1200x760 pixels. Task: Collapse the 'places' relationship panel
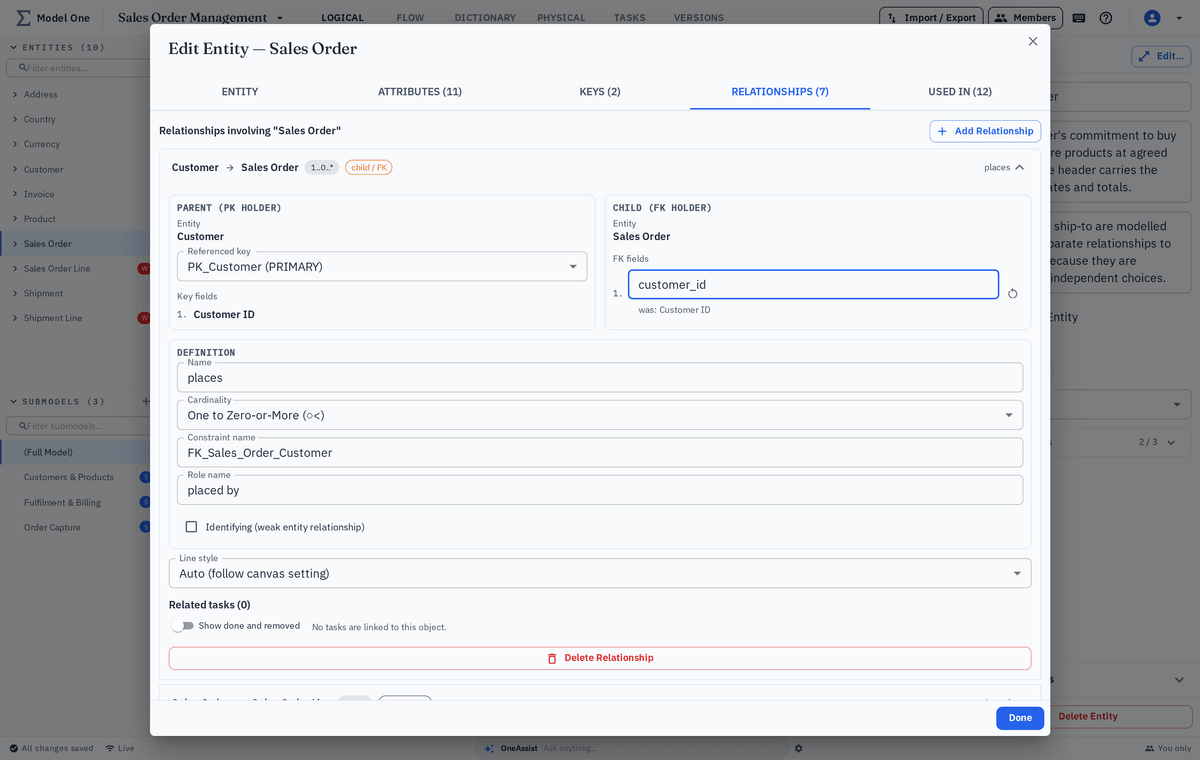click(1020, 167)
